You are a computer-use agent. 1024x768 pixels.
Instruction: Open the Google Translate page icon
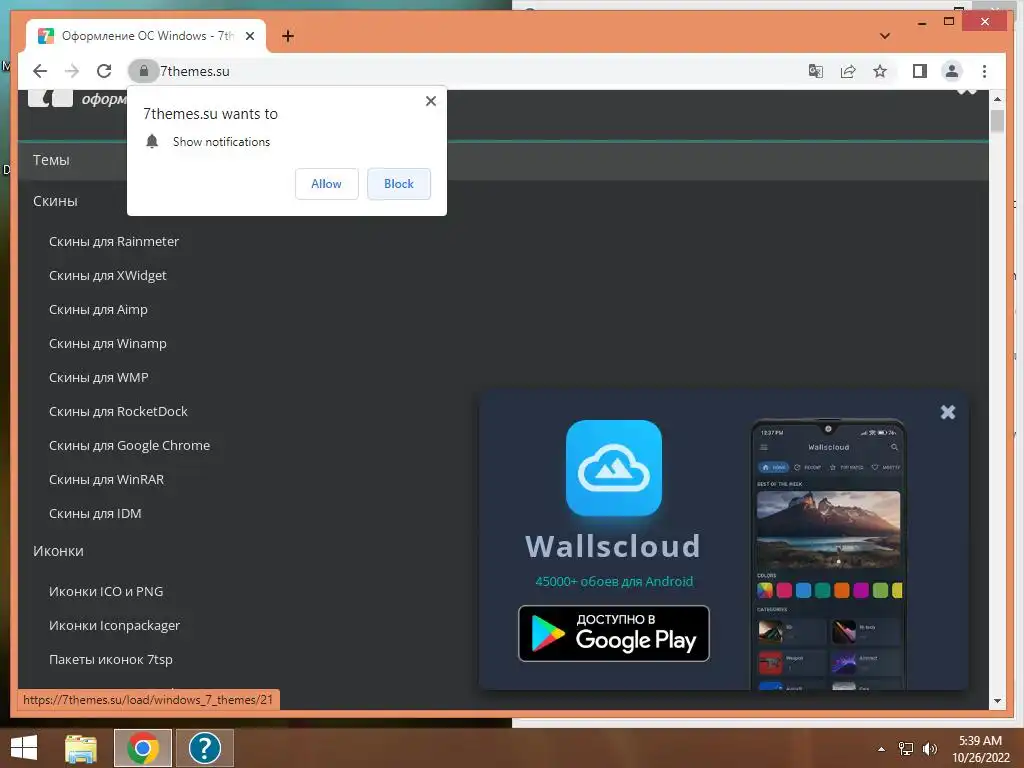pyautogui.click(x=816, y=71)
